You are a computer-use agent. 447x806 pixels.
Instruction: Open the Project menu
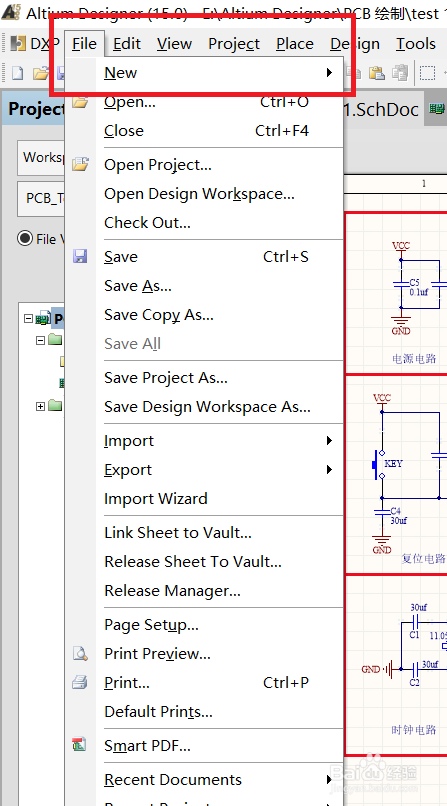click(234, 44)
